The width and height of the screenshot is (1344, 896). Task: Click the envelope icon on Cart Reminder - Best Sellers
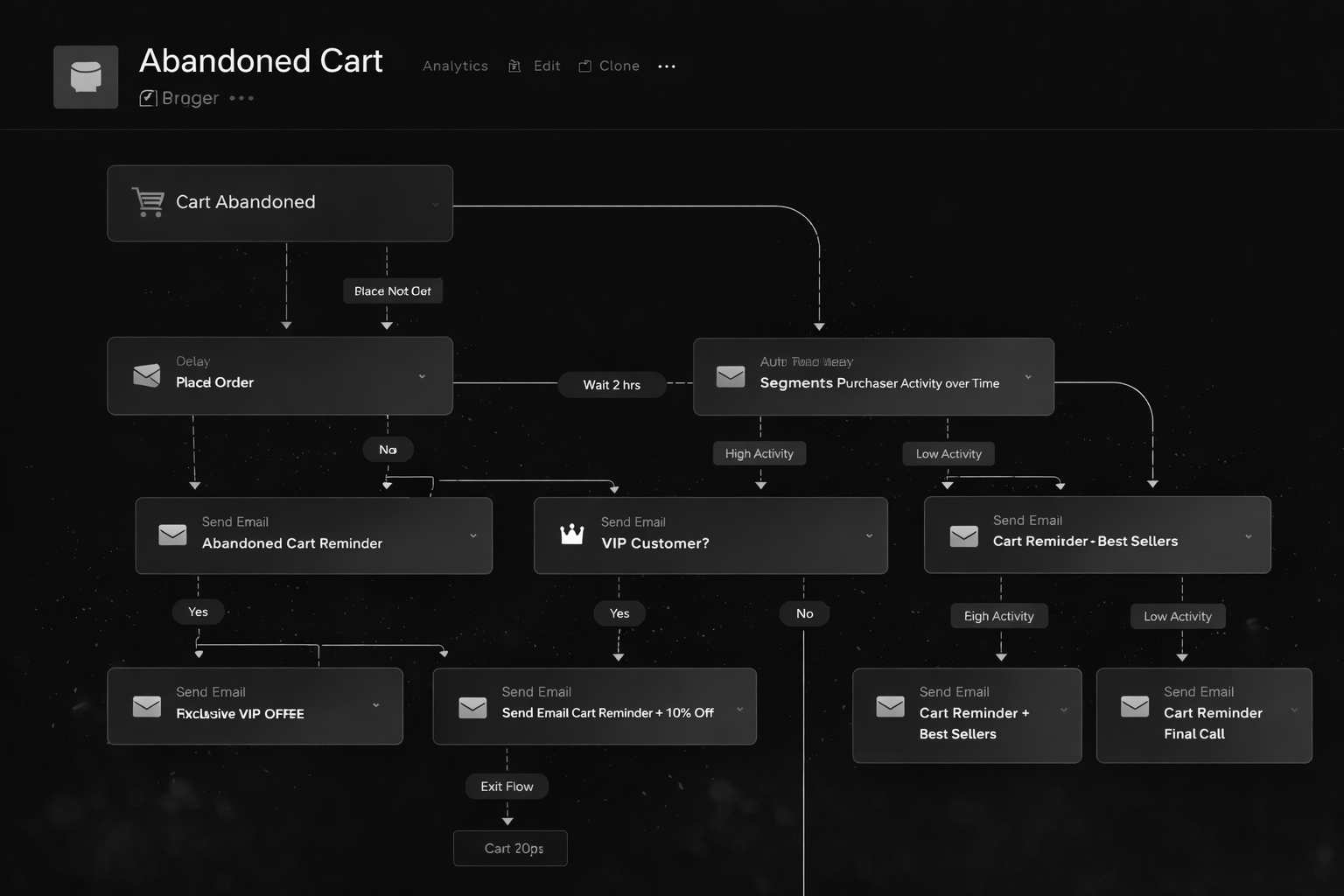click(x=964, y=535)
